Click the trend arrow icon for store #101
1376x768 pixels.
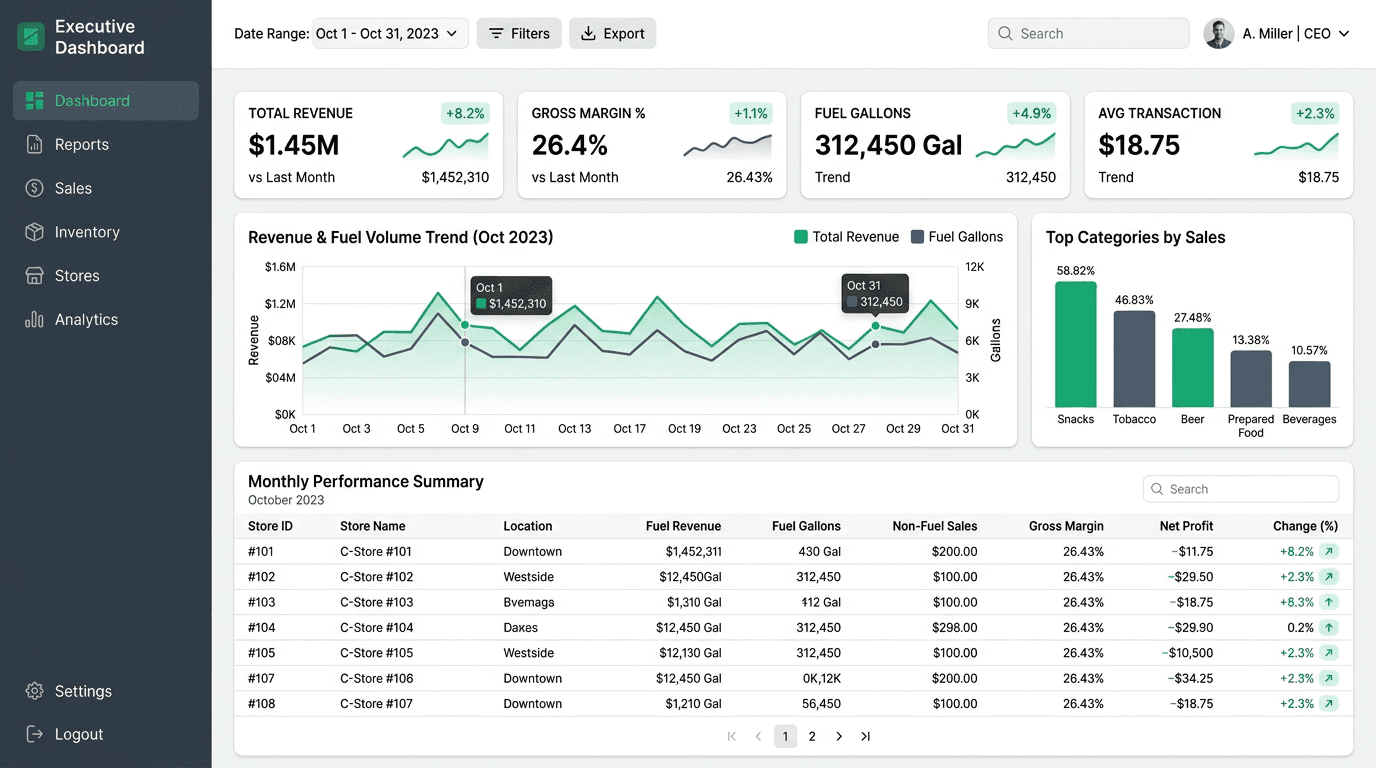pos(1329,551)
